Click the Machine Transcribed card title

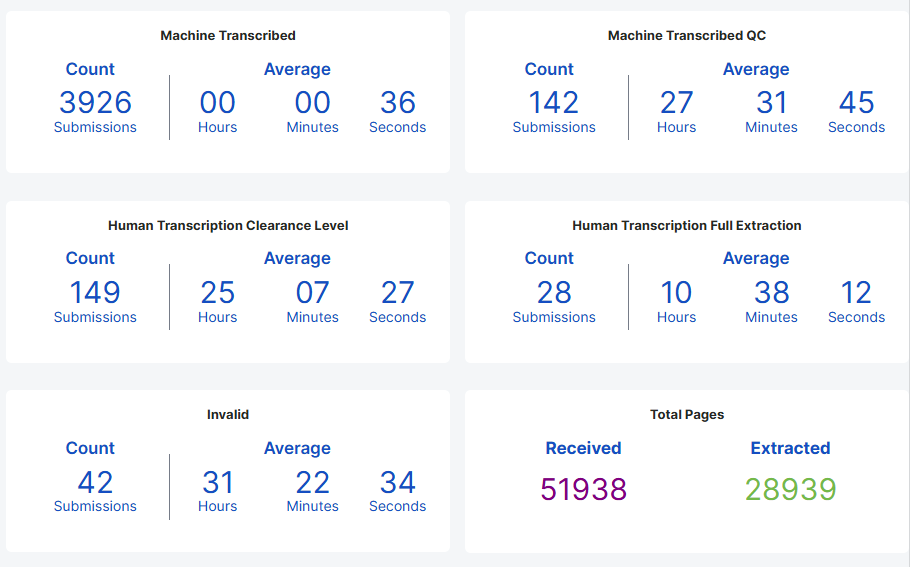(228, 36)
